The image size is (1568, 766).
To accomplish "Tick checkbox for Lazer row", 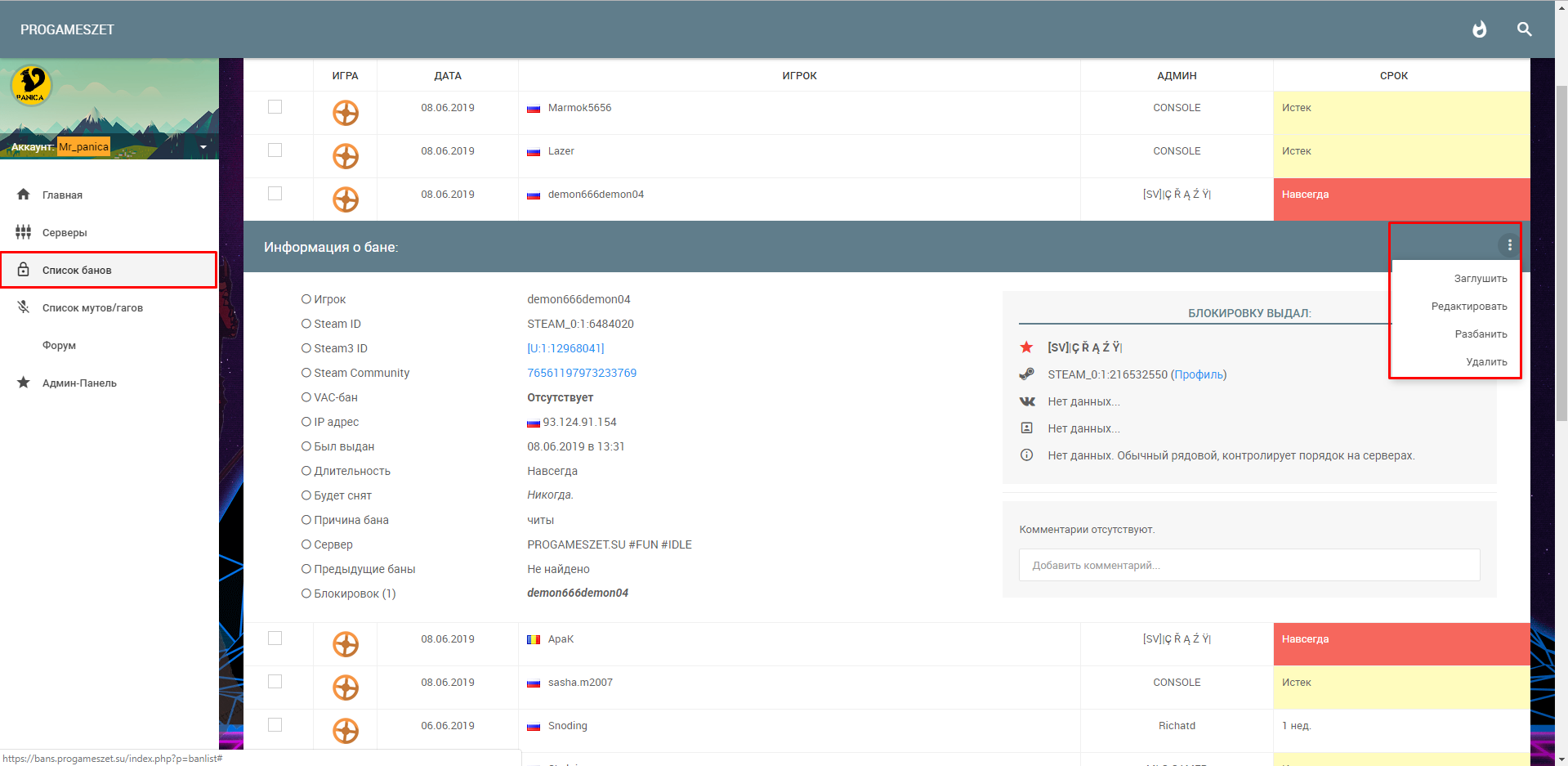I will (275, 150).
